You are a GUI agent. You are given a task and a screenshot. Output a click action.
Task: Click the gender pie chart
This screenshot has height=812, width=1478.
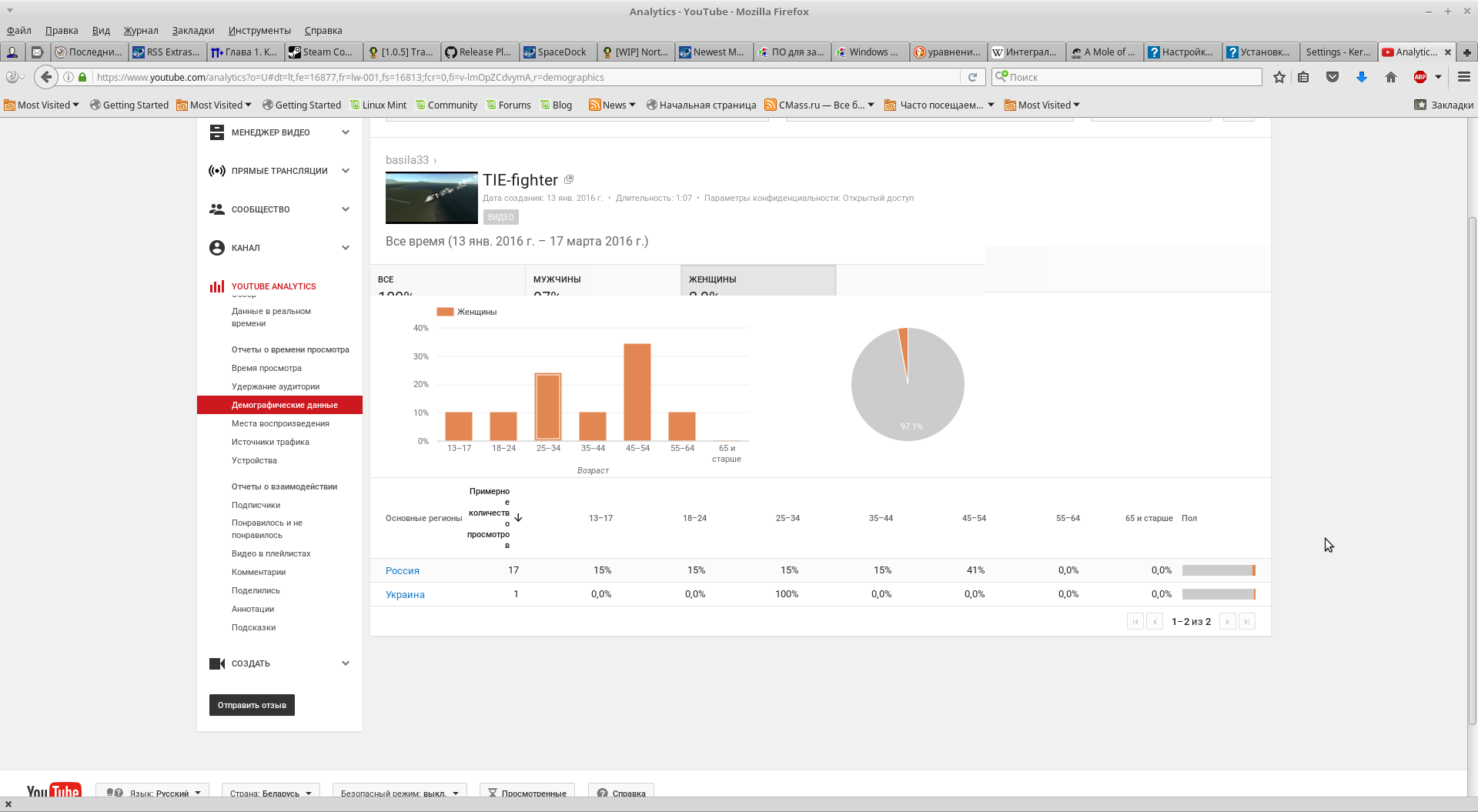[x=908, y=384]
